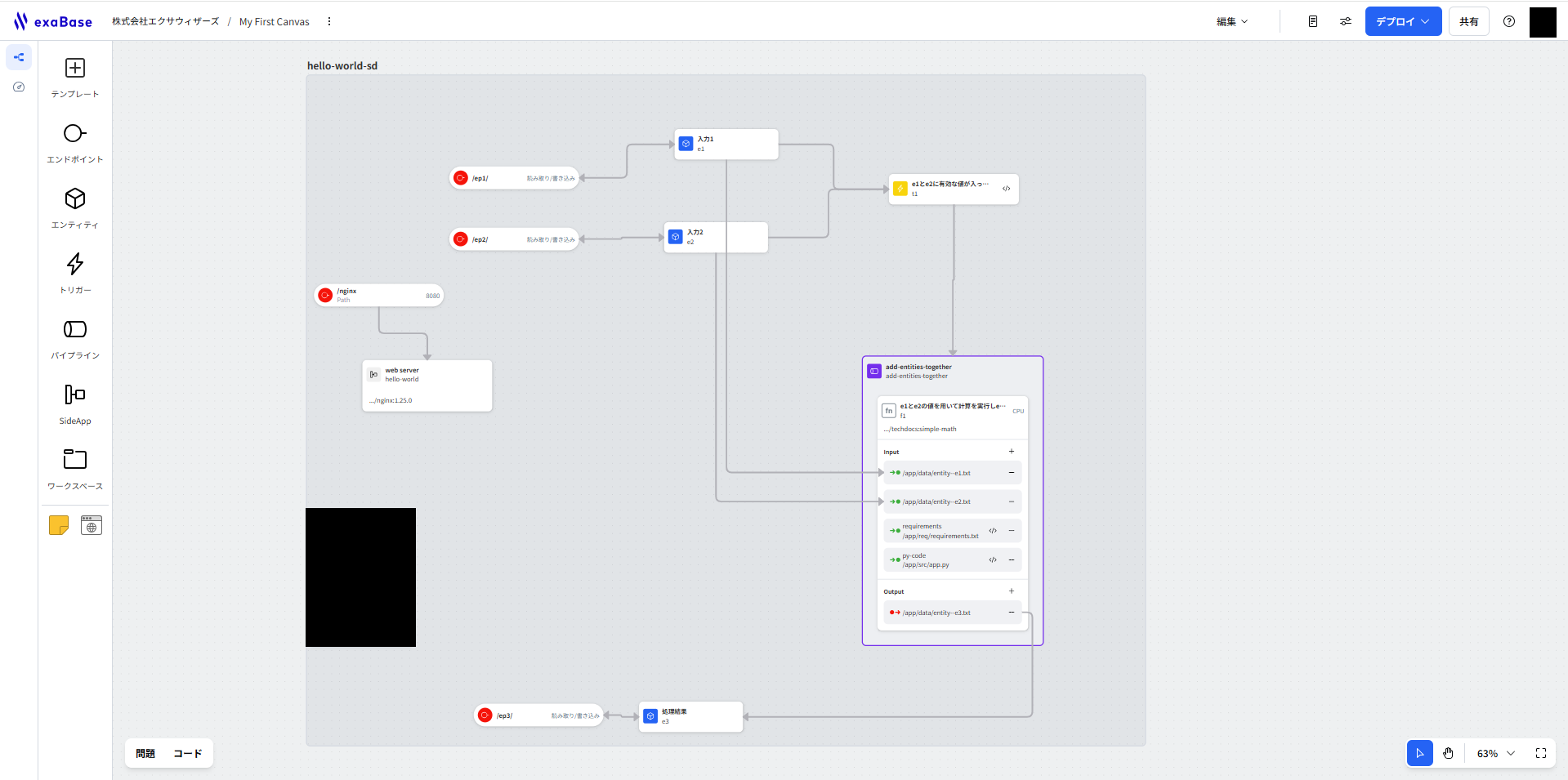The height and width of the screenshot is (780, 1568).
Task: Select the エンドポイント endpoint tool
Action: 75,143
